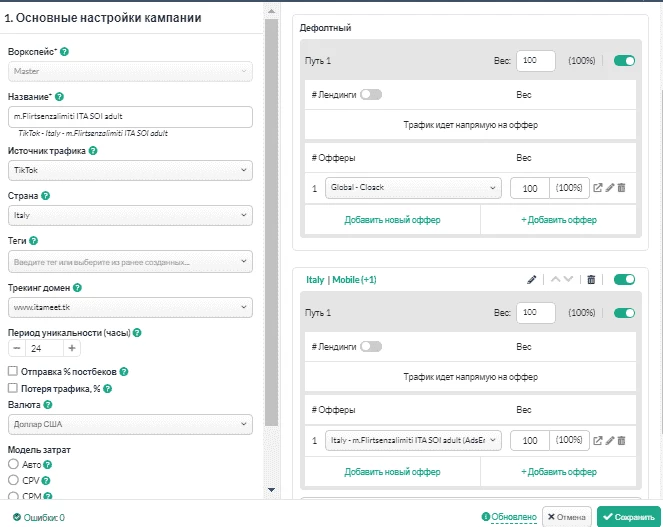
Task: Enable the Отправка % постбеков checkbox
Action: (13, 371)
